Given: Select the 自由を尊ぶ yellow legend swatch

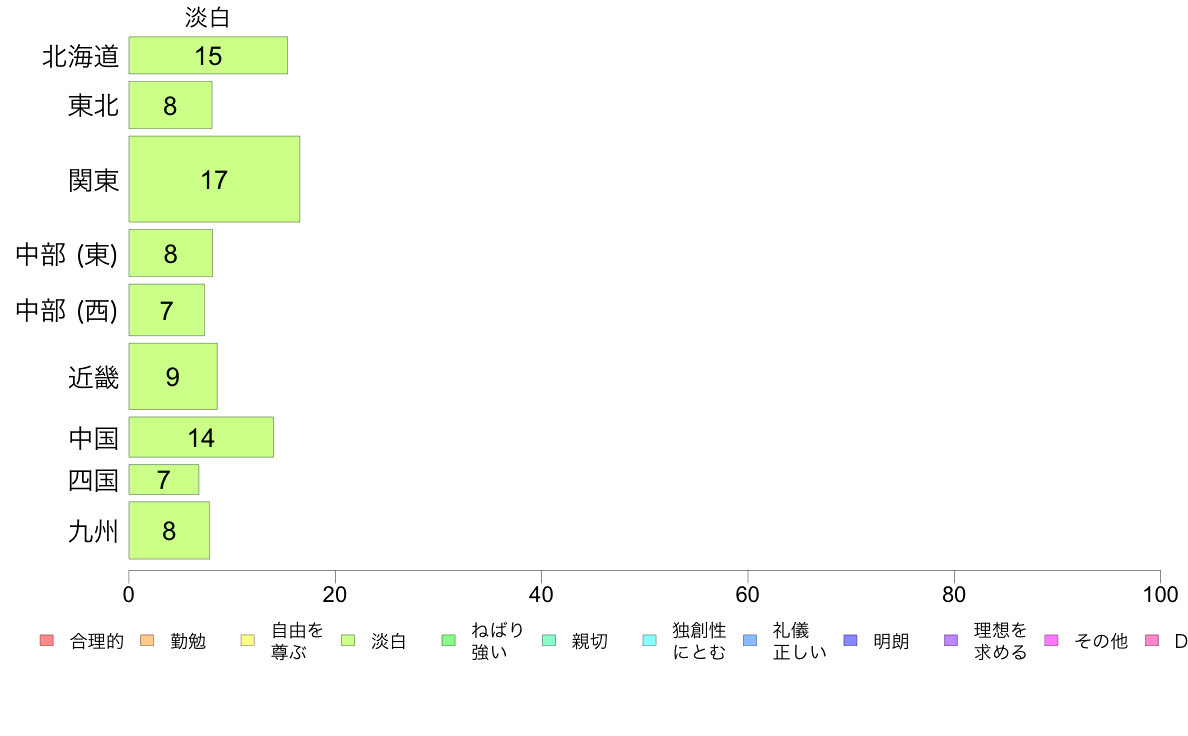Looking at the screenshot, I should [248, 640].
